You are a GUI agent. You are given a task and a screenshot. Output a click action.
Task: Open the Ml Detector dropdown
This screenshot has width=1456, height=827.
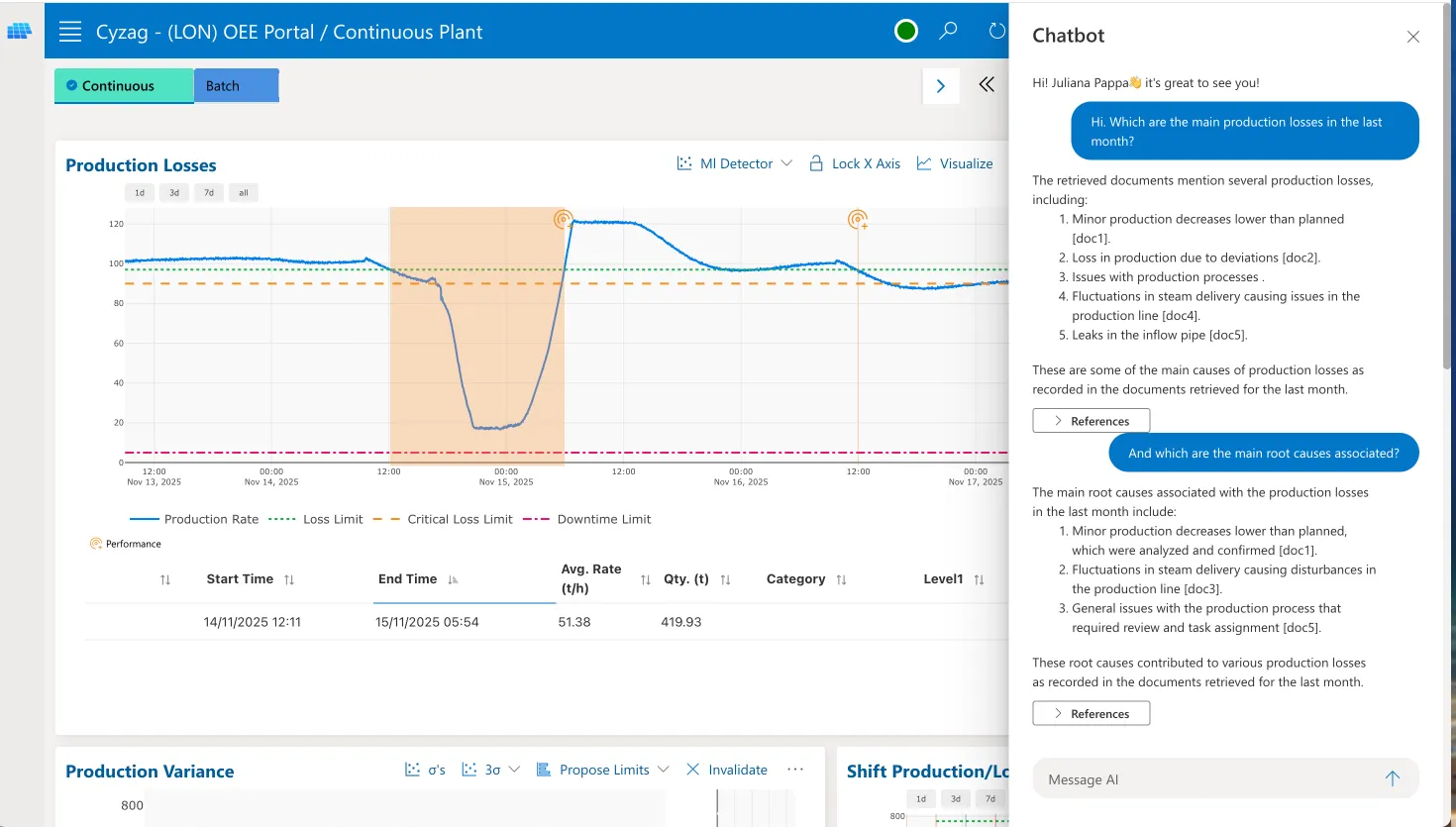click(x=735, y=163)
